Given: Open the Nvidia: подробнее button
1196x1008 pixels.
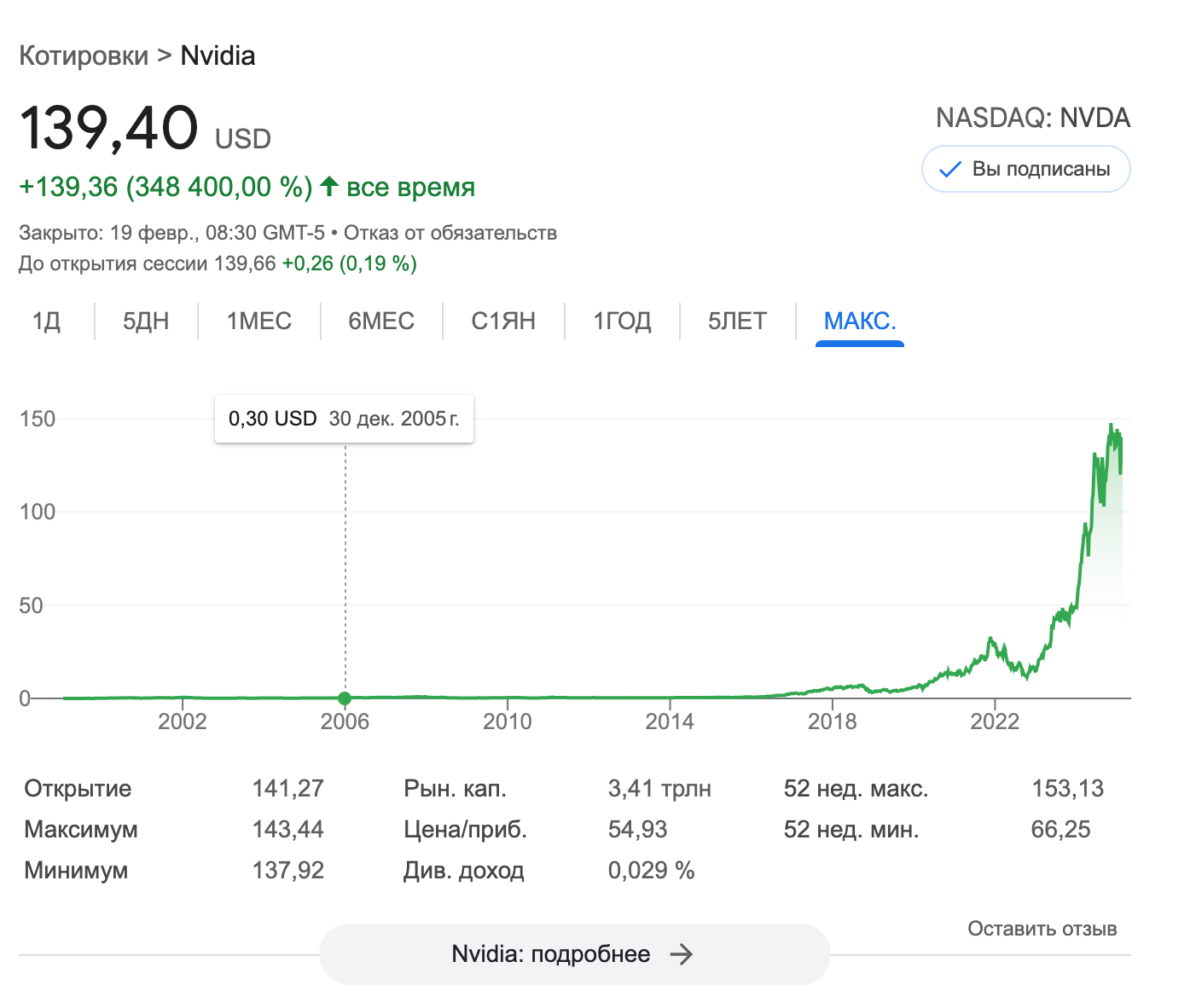Looking at the screenshot, I should (574, 953).
